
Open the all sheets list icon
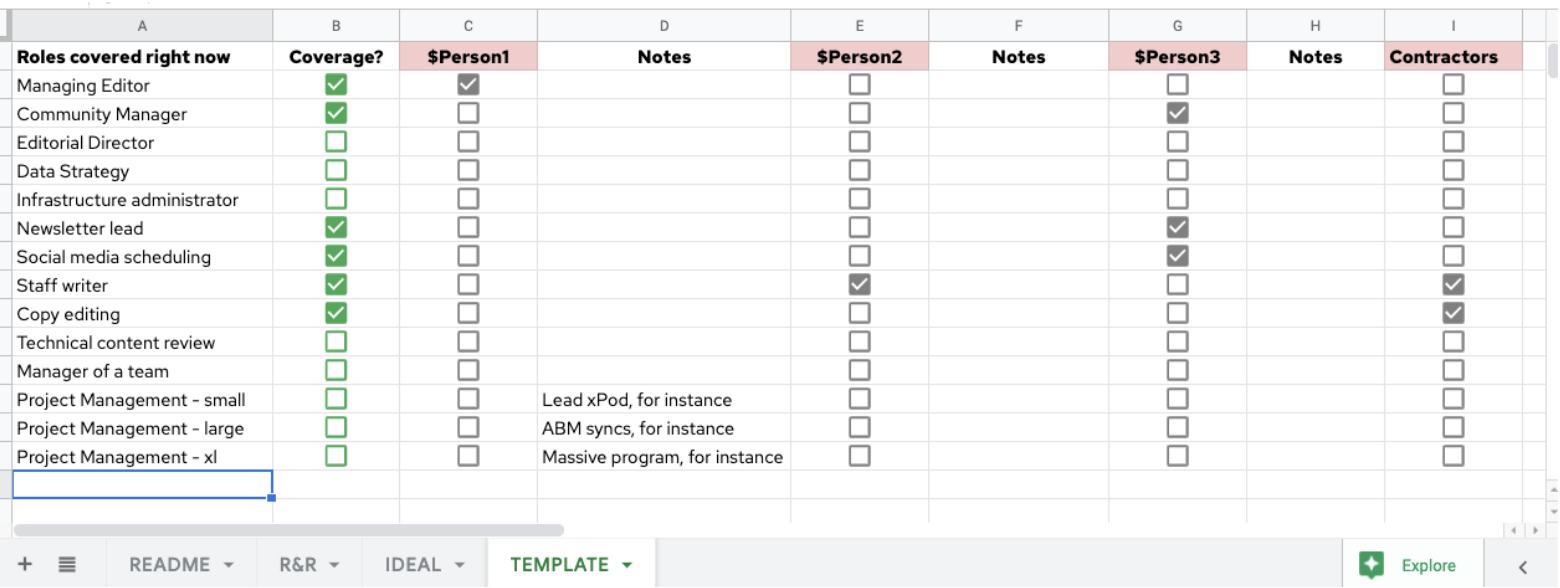[67, 564]
